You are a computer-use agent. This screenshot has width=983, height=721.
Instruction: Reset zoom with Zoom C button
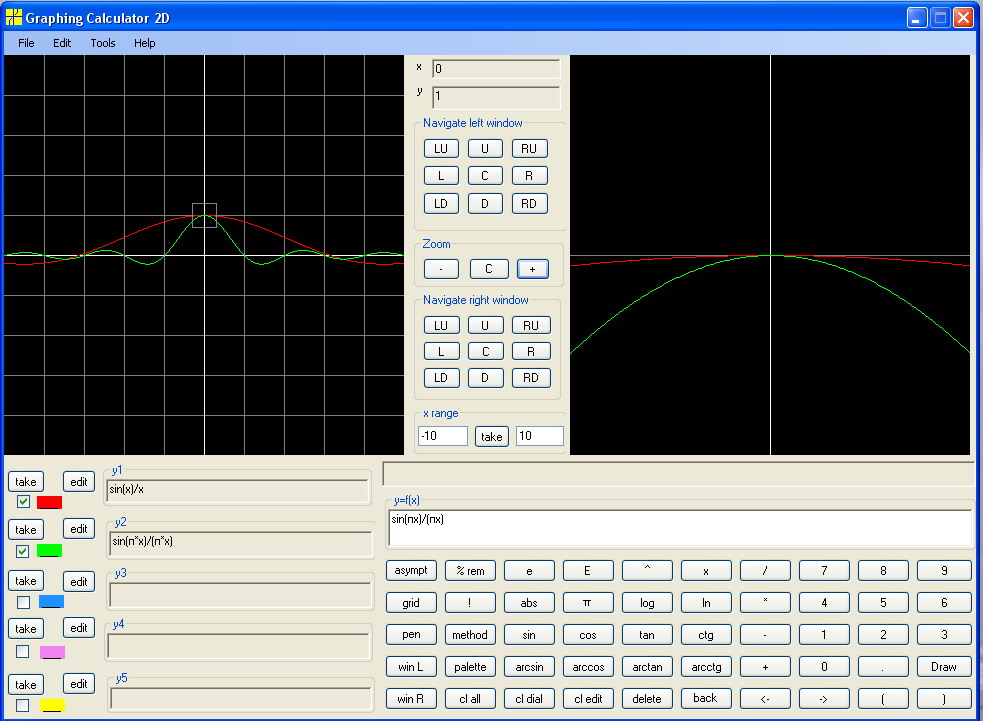point(489,269)
